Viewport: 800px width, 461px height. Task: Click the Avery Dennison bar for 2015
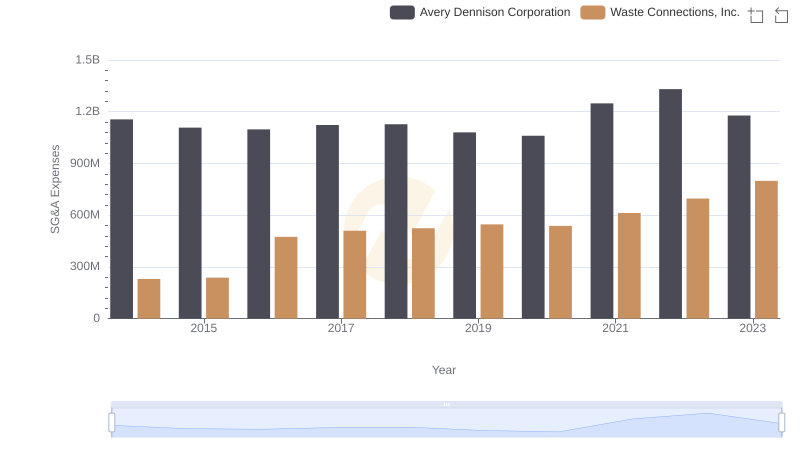tap(190, 223)
